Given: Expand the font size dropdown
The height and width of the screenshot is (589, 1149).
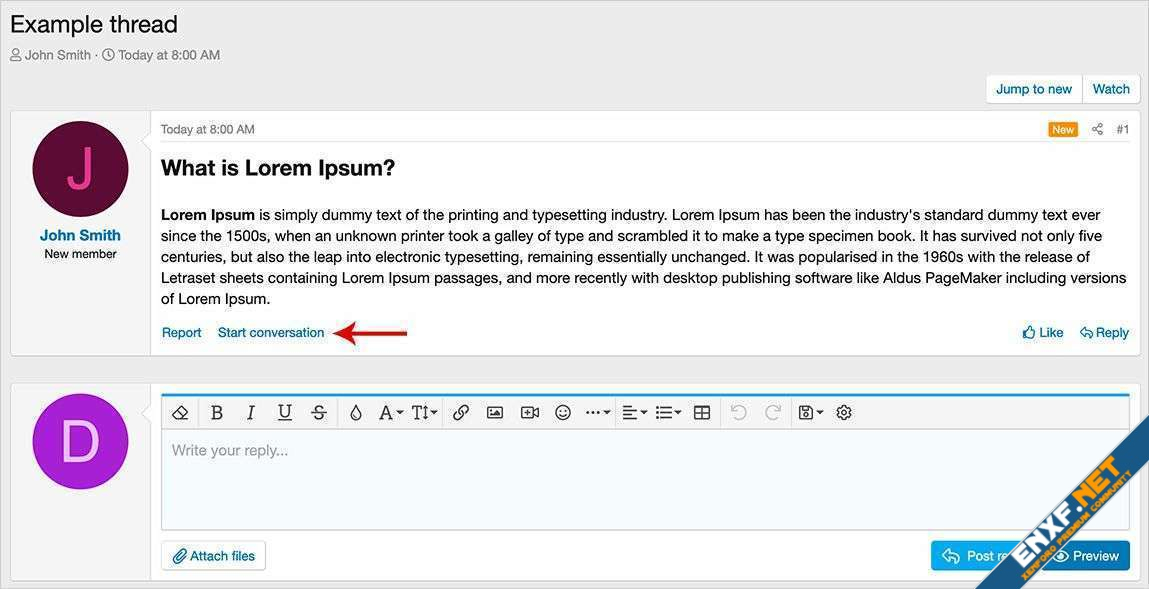Looking at the screenshot, I should click(424, 412).
